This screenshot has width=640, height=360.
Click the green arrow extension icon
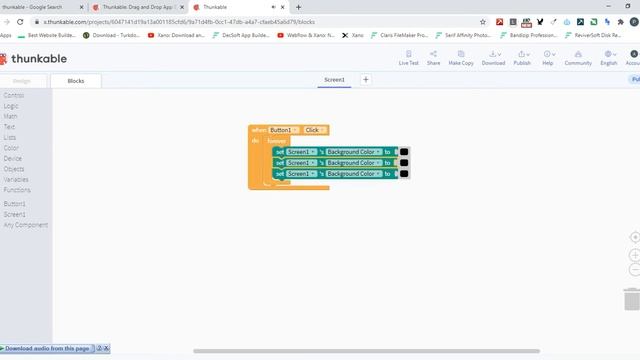click(594, 22)
